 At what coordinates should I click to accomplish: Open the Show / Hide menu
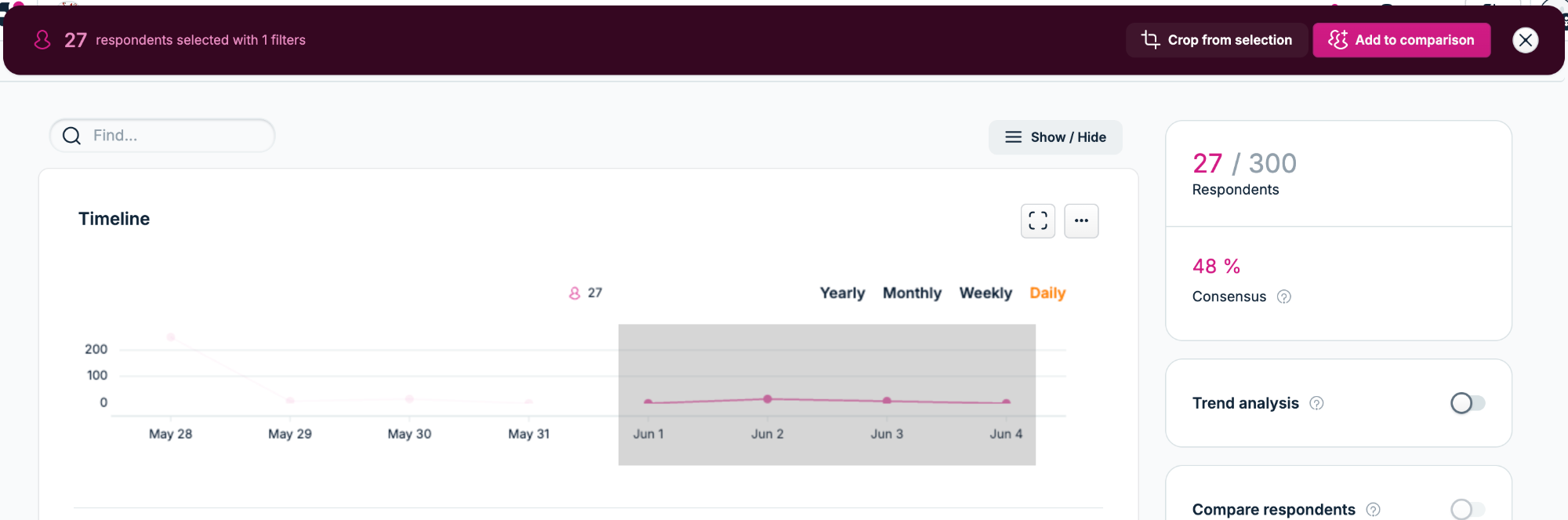click(x=1055, y=137)
